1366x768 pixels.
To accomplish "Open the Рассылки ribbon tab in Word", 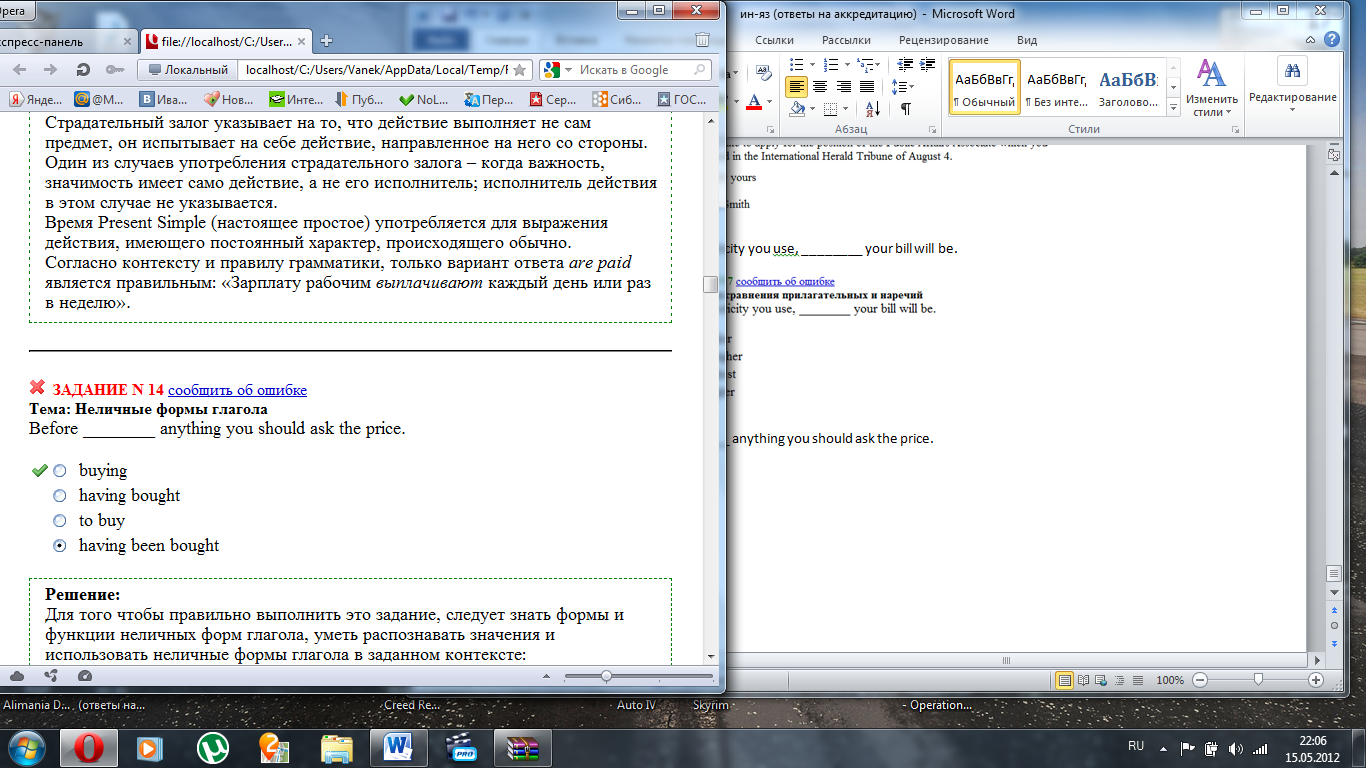I will [847, 40].
